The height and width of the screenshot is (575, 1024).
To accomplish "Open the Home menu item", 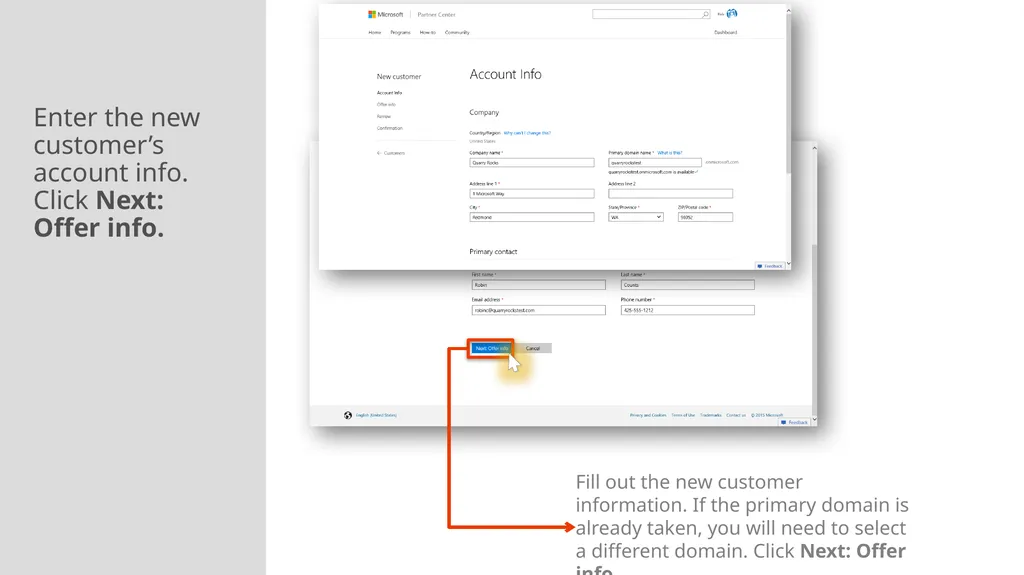I will click(x=375, y=33).
